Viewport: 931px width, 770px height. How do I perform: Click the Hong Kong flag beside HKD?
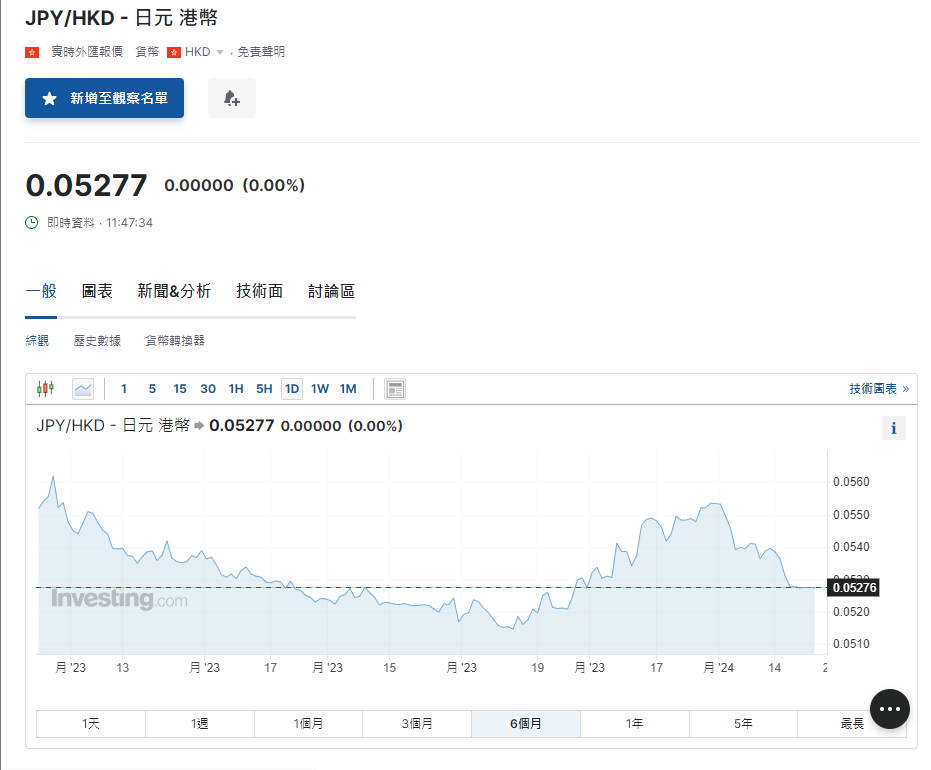[174, 52]
